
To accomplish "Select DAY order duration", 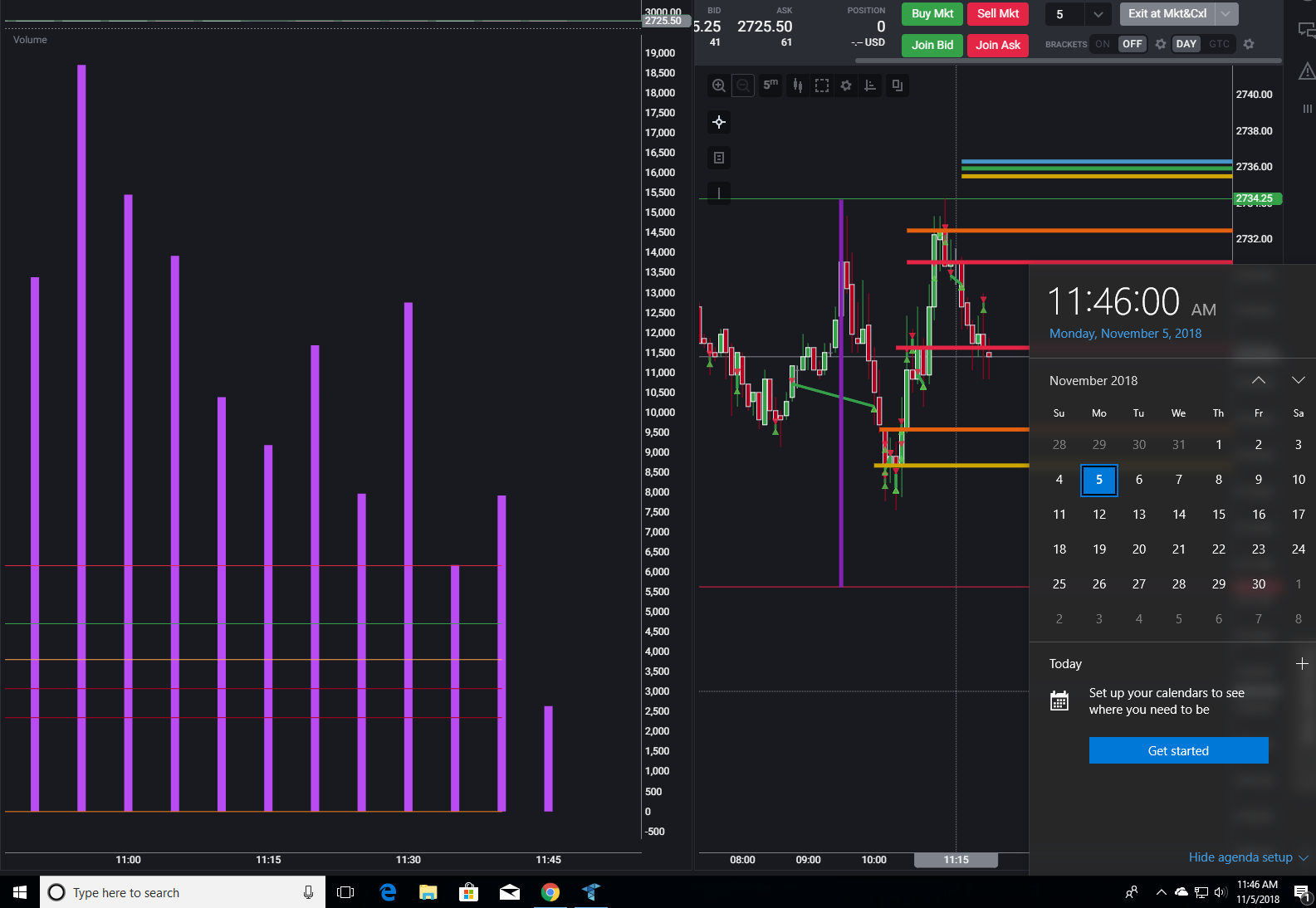I will (1186, 44).
